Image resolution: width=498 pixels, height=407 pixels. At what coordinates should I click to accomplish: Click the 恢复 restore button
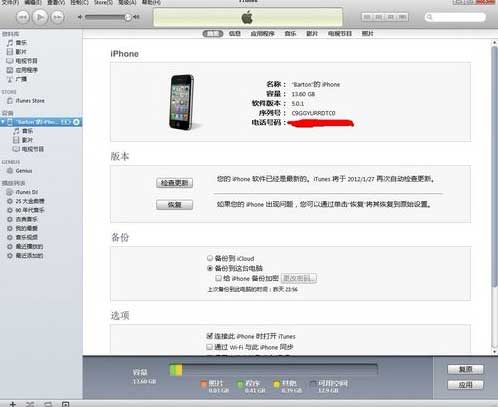(x=174, y=204)
